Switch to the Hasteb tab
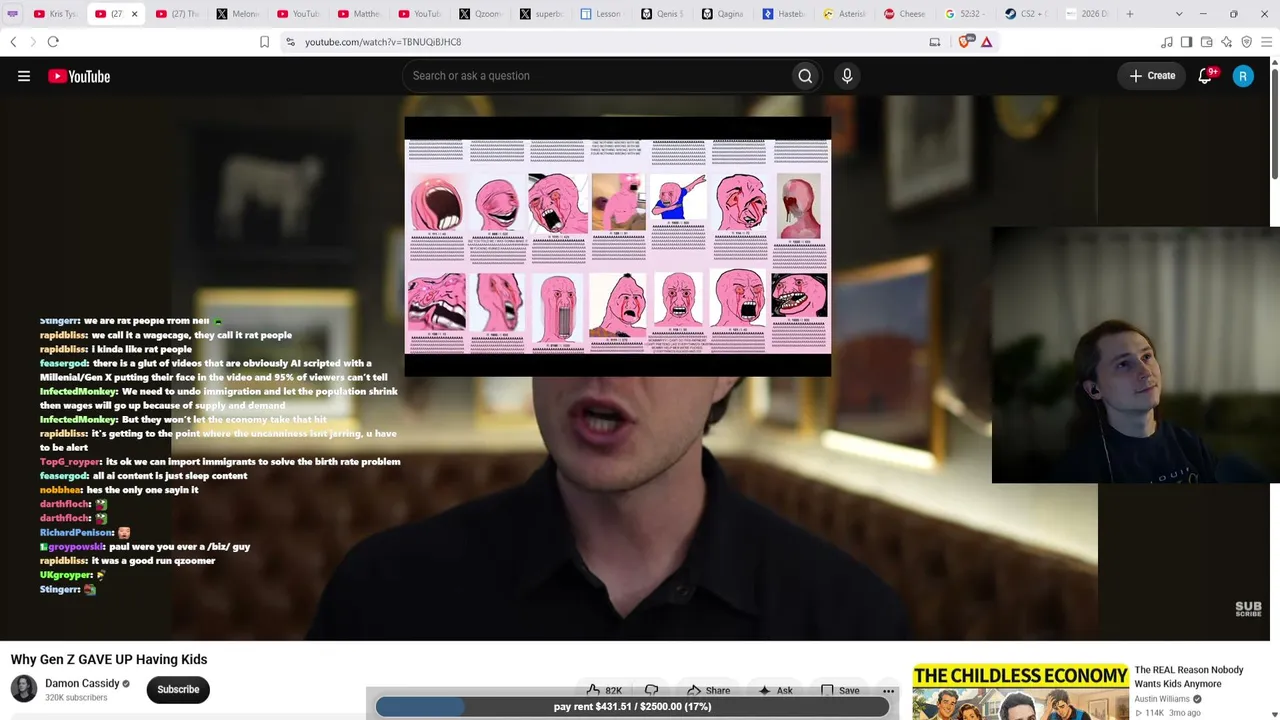The height and width of the screenshot is (720, 1280). (783, 14)
